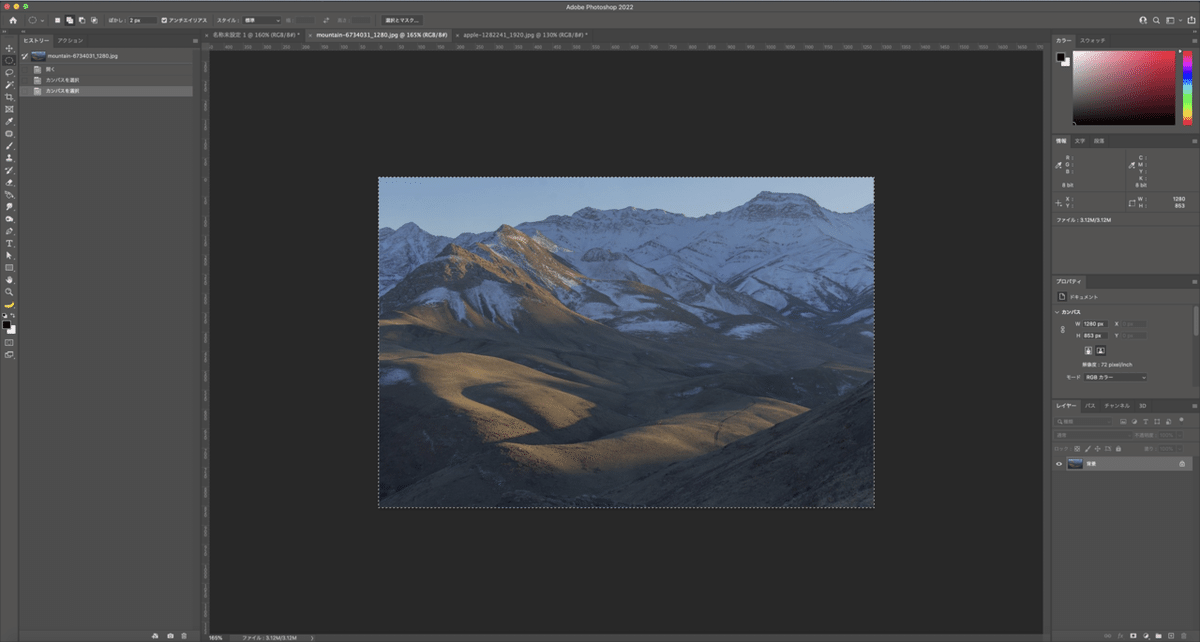Select the Rectangle shape tool

point(9,268)
